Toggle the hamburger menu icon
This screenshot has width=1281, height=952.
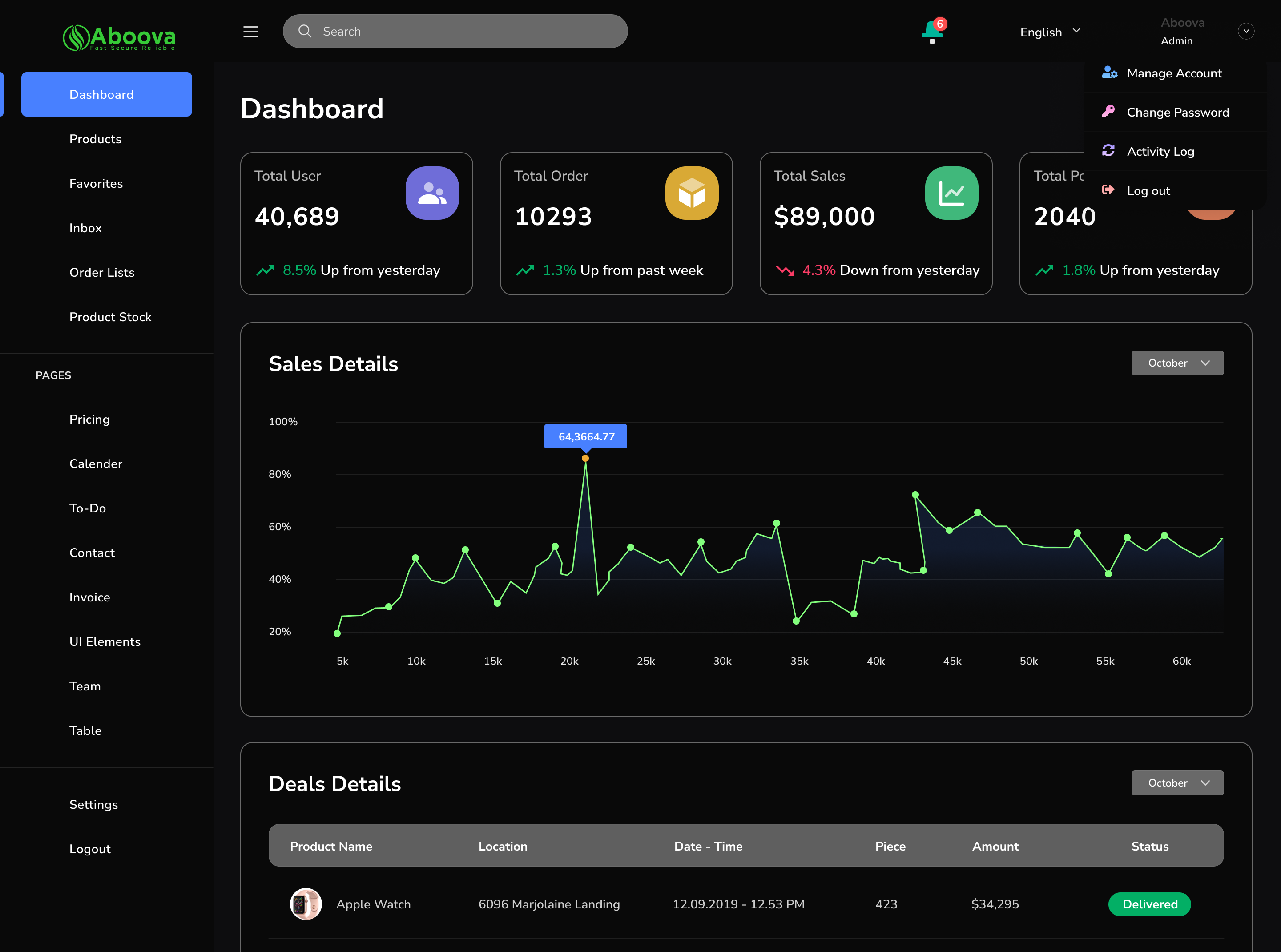pyautogui.click(x=251, y=32)
